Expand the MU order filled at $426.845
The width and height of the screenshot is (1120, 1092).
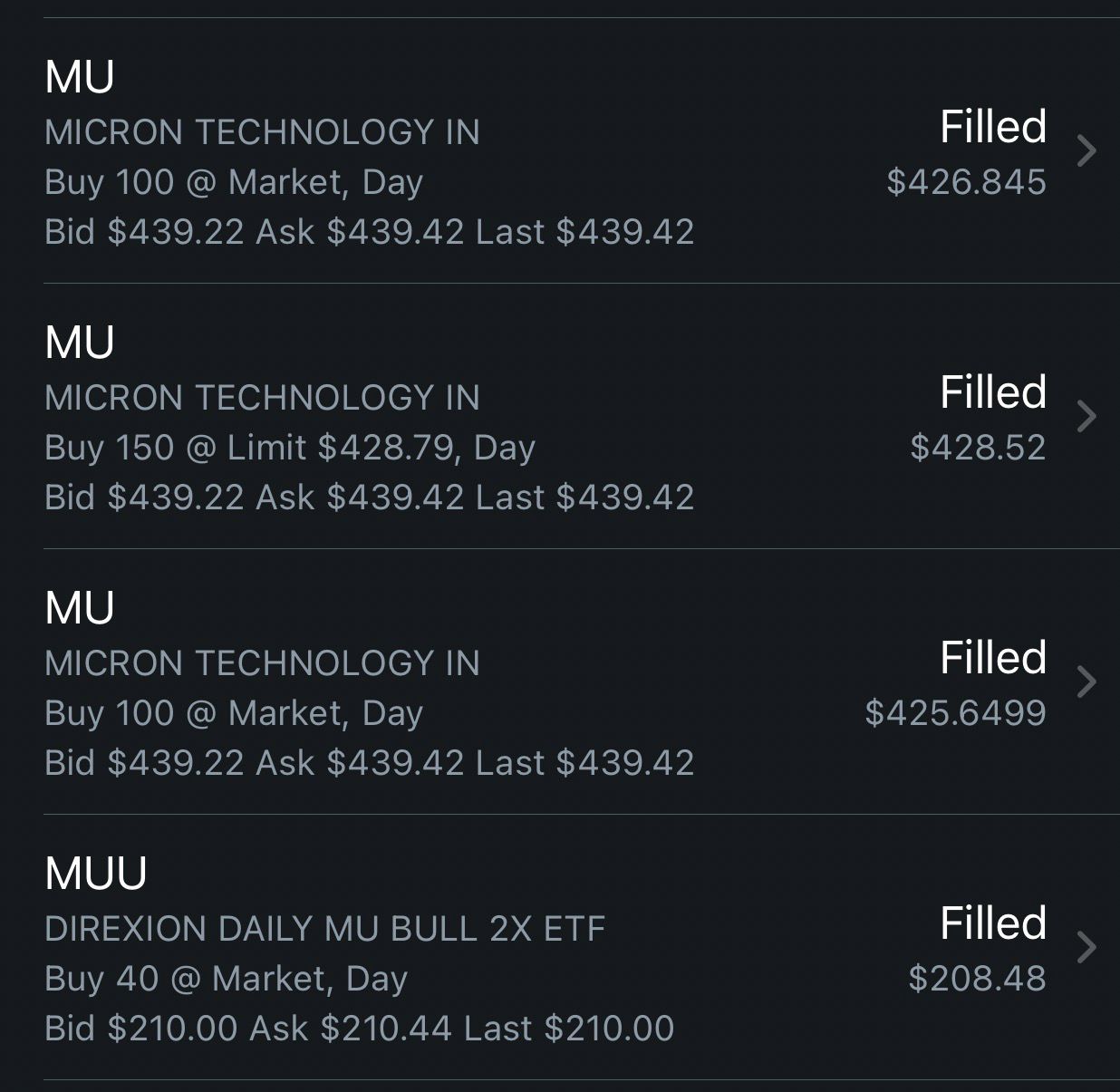coord(1086,150)
